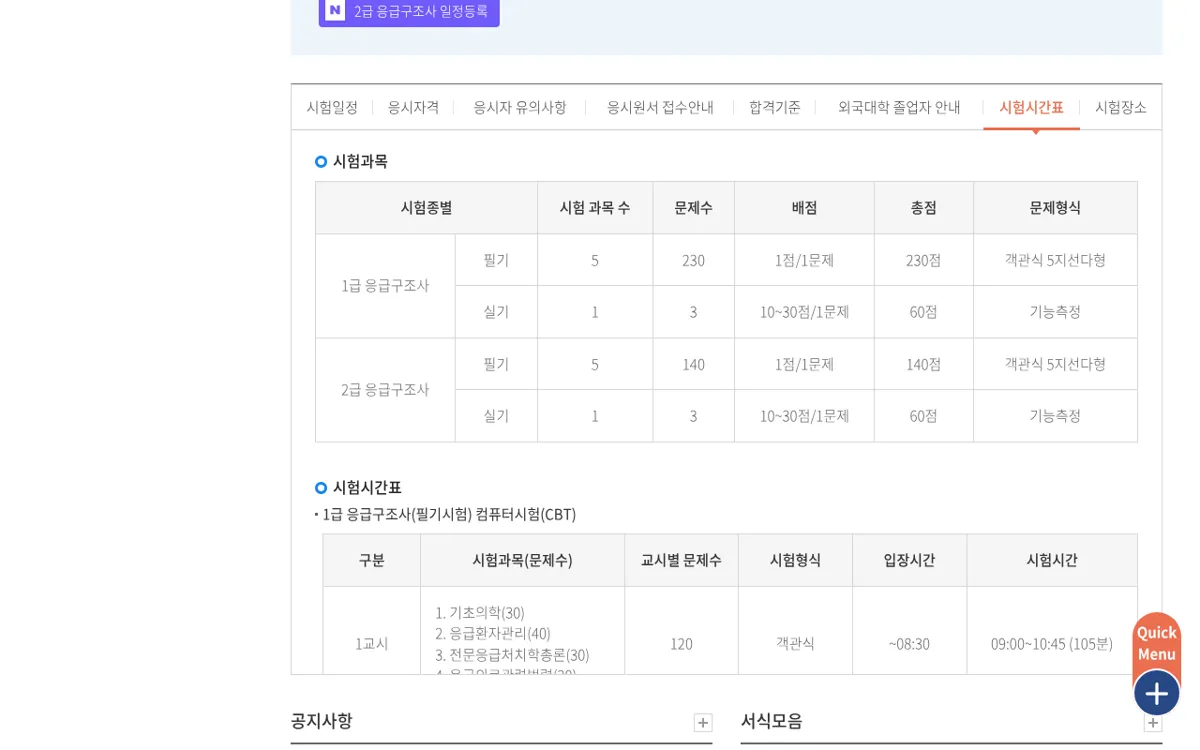Click the 시험형식 column header
This screenshot has width=1200, height=750.
click(796, 560)
